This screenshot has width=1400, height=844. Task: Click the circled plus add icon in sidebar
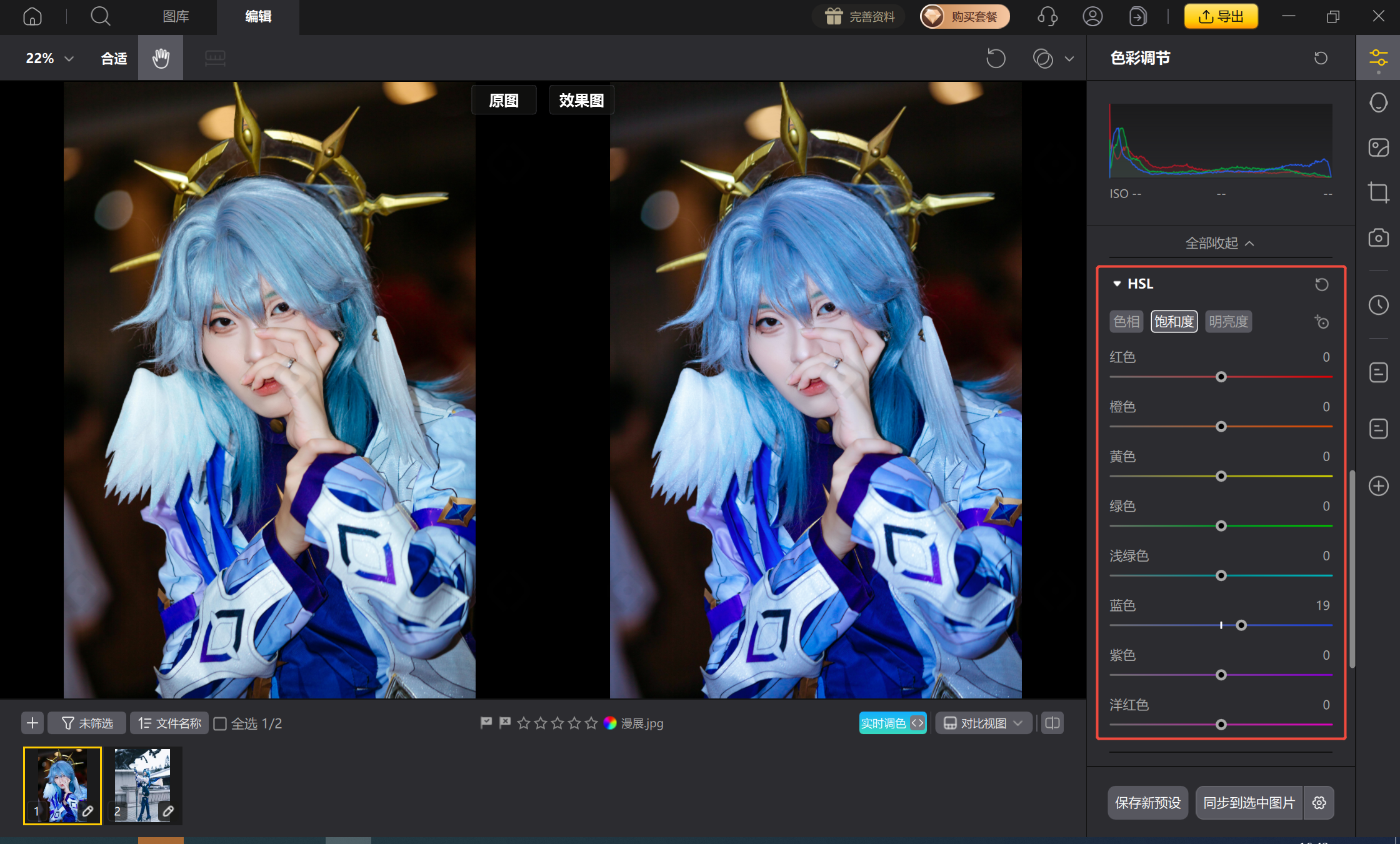pos(1378,486)
